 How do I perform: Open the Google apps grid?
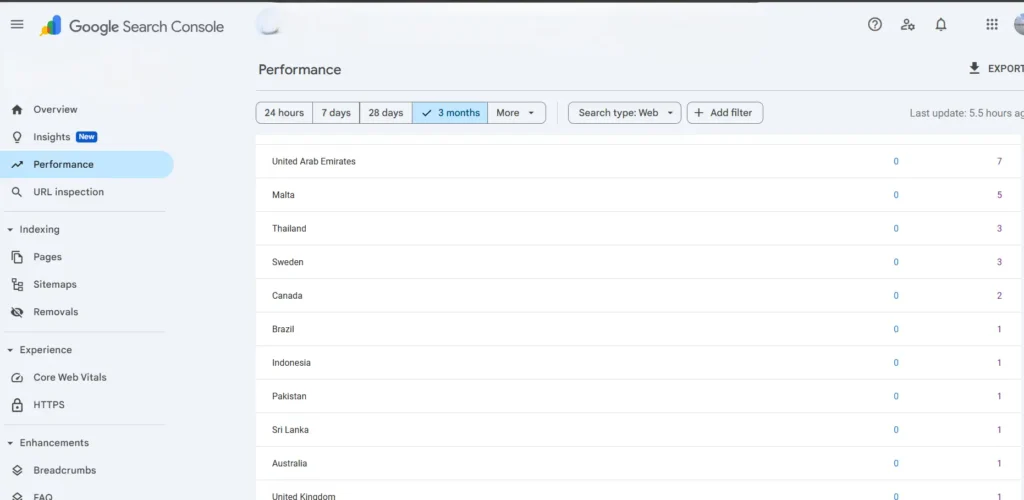[992, 25]
